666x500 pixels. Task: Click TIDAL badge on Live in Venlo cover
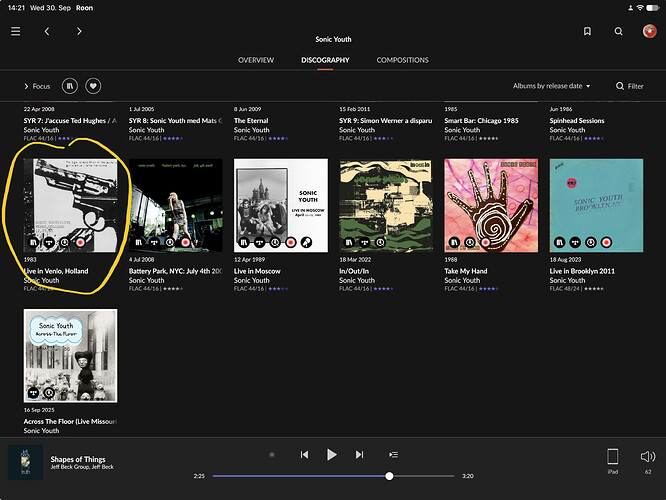pos(49,243)
